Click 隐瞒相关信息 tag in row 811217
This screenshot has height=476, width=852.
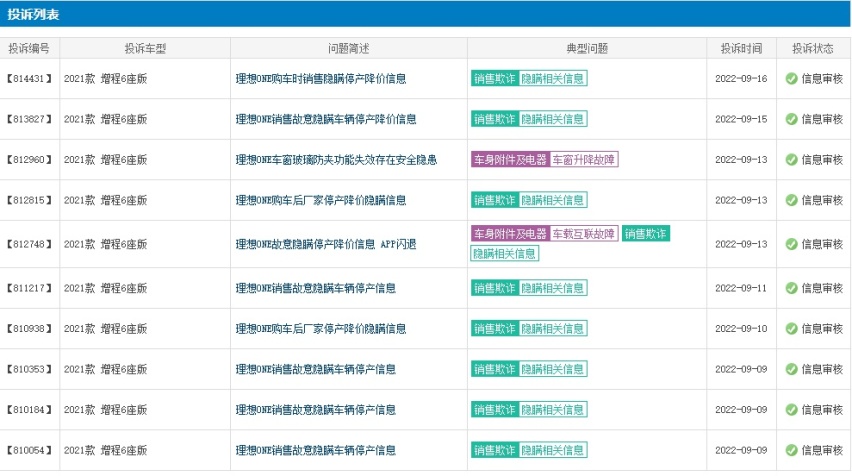coord(553,288)
